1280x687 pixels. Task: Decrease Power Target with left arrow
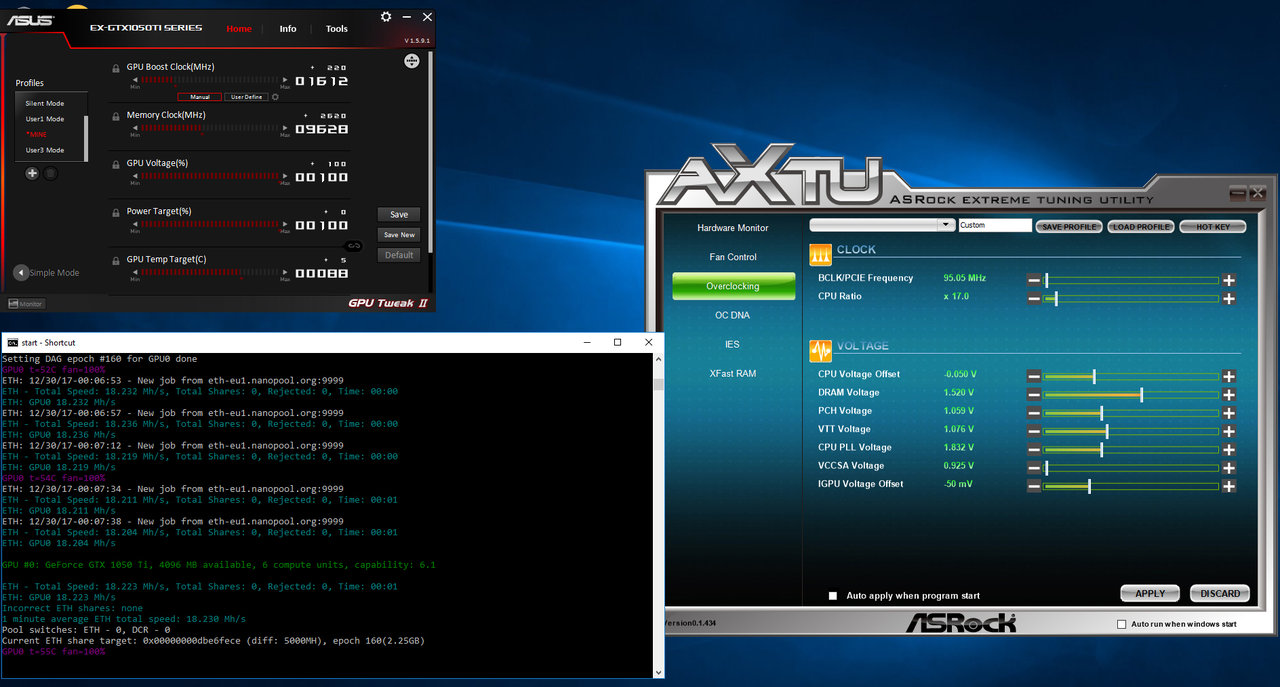coord(134,224)
